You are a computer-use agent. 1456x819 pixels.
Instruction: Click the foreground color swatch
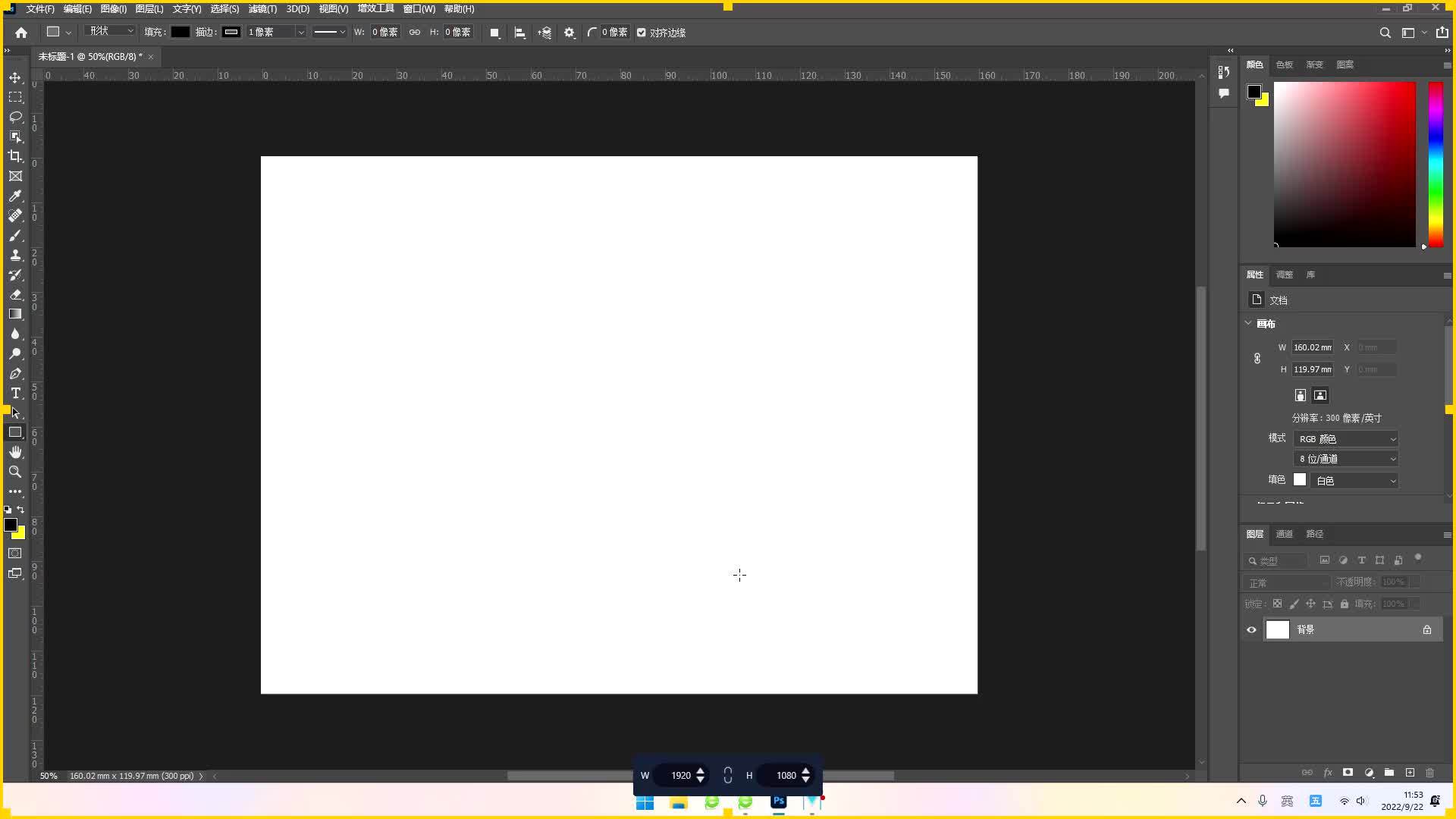click(12, 526)
